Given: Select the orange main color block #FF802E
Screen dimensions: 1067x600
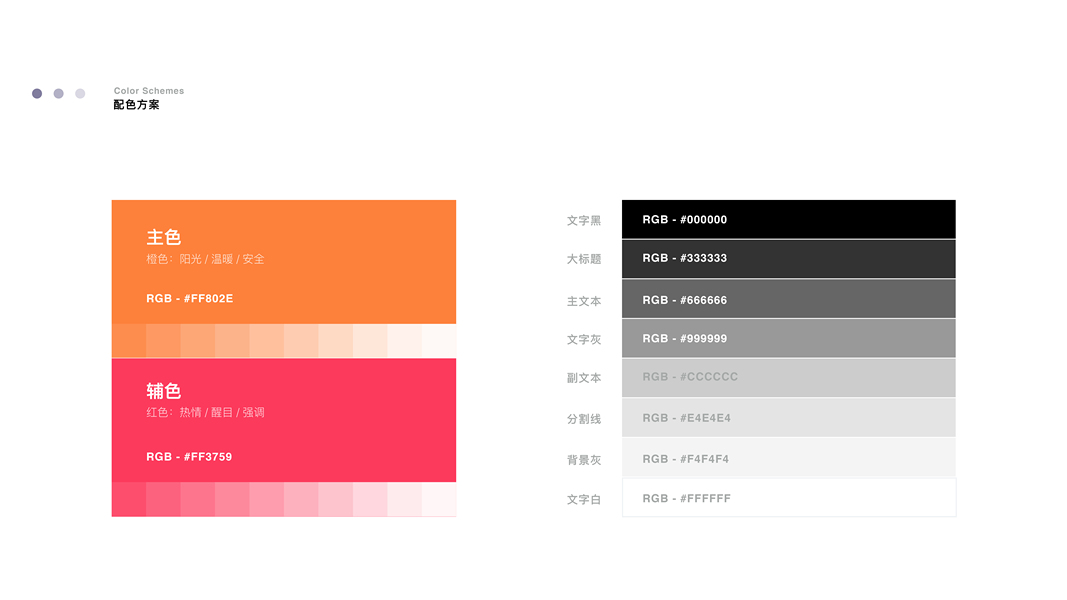Looking at the screenshot, I should coord(284,261).
